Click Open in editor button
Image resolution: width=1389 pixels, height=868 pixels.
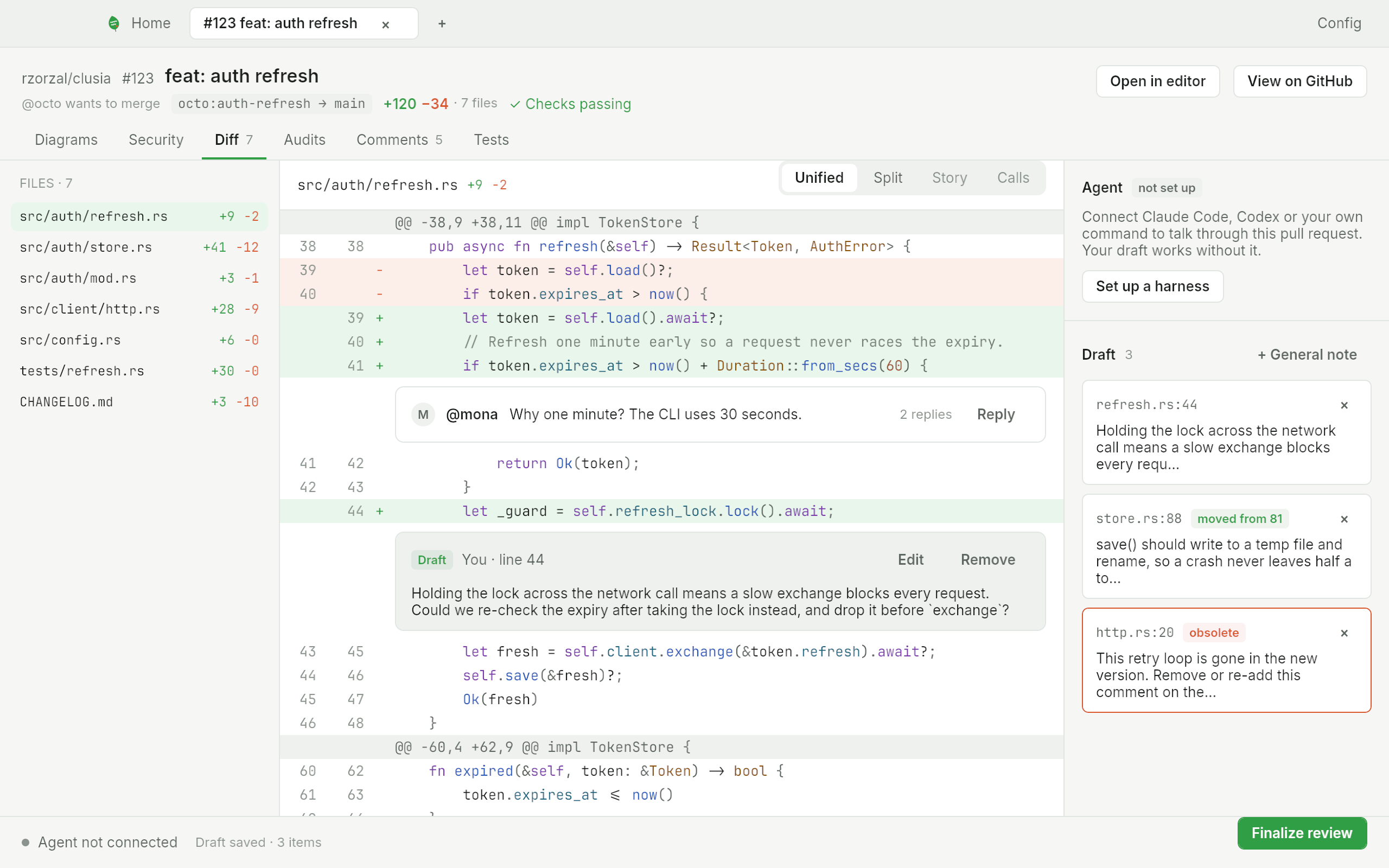click(1158, 81)
